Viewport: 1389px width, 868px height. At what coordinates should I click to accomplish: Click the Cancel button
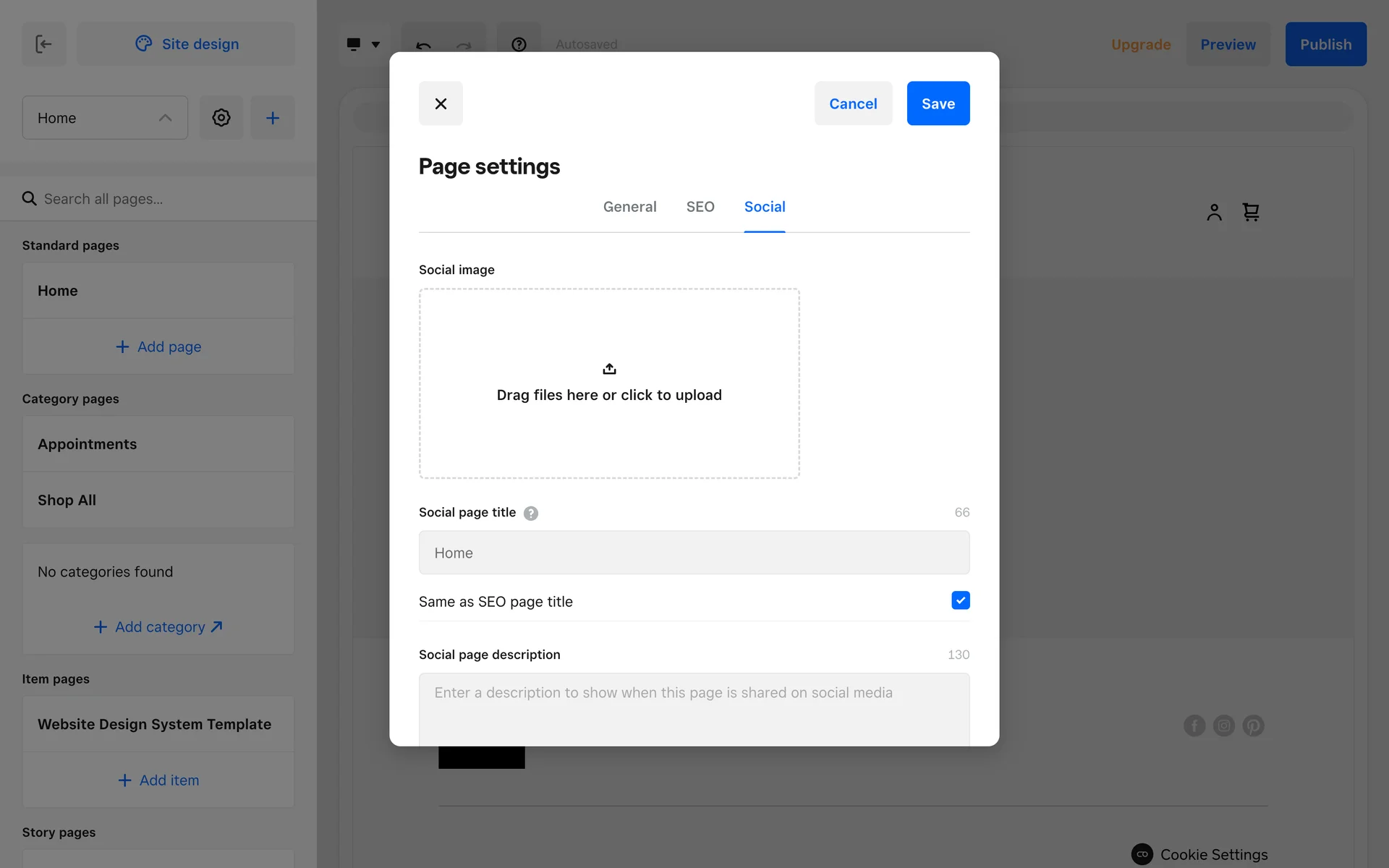point(853,103)
